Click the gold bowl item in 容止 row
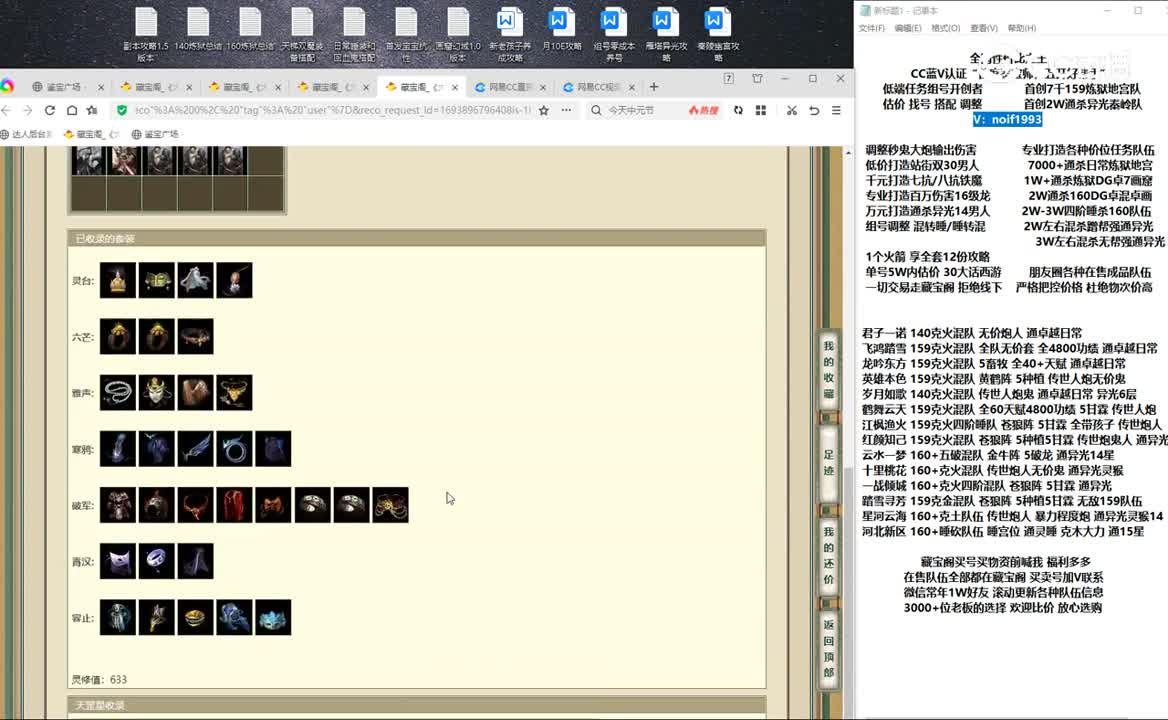 195,617
